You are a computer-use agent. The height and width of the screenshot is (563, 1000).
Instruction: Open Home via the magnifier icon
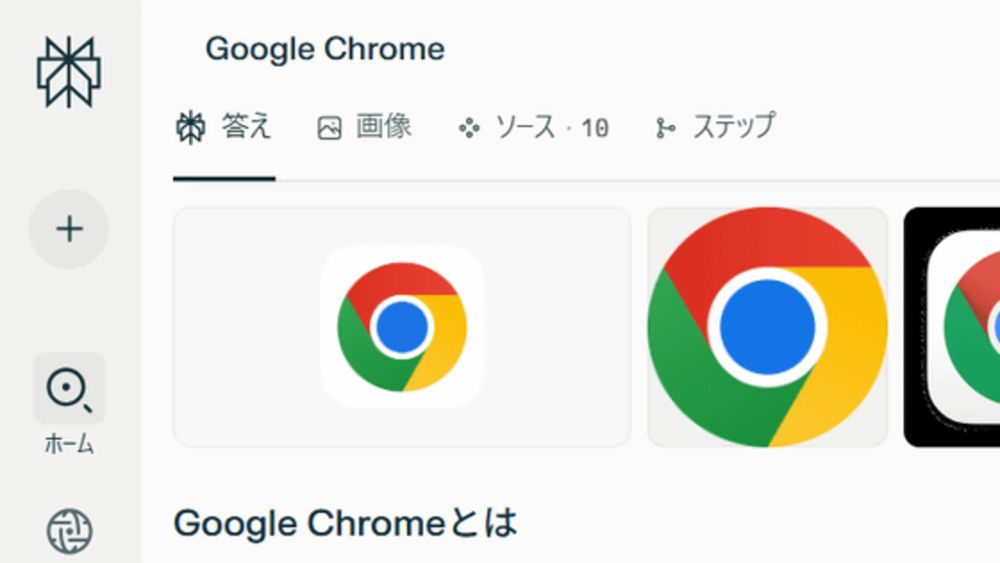coord(69,388)
